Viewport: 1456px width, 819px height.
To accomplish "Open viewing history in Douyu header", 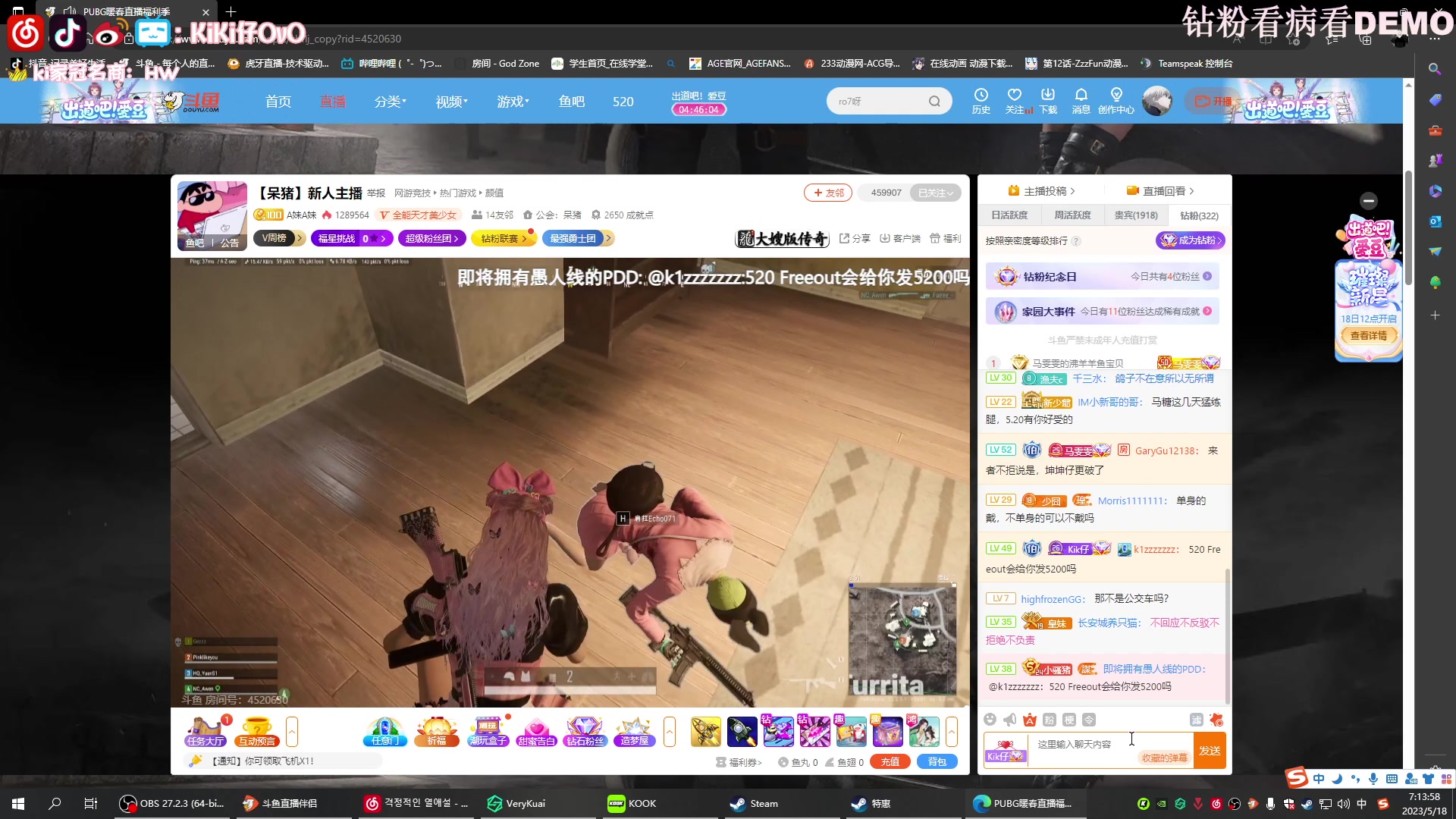I will (981, 101).
